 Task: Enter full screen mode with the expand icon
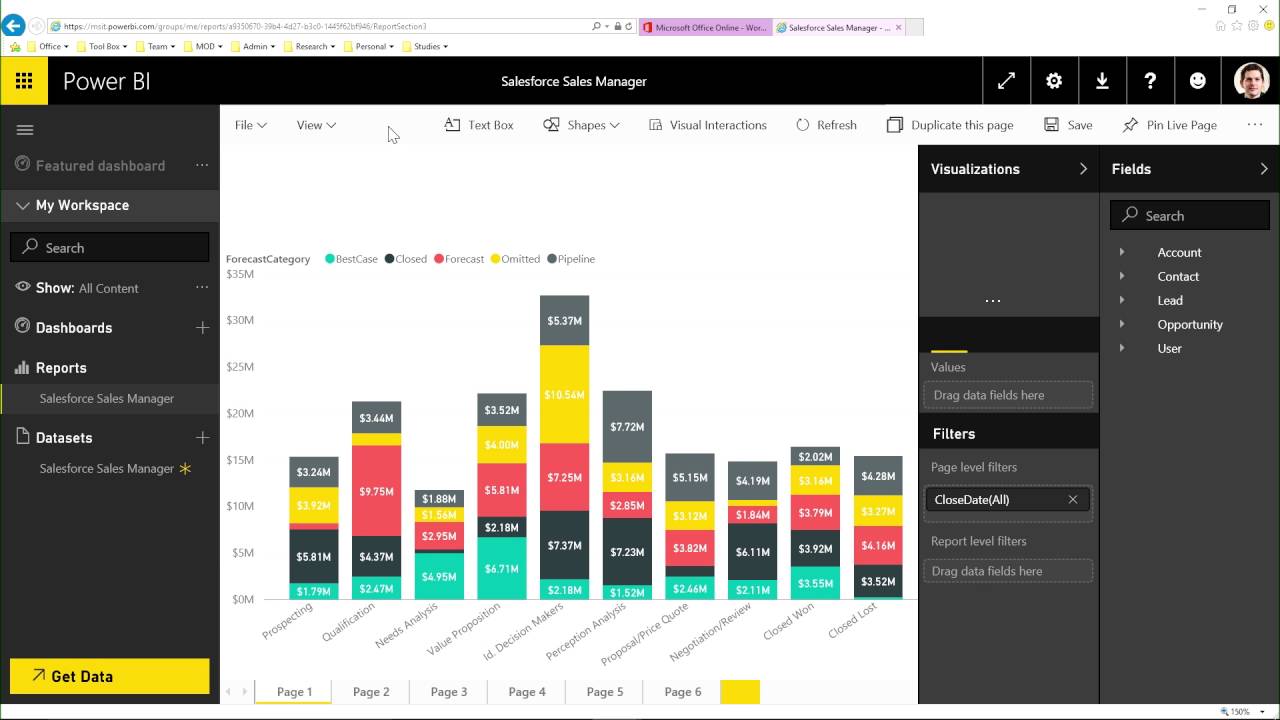coord(1006,81)
